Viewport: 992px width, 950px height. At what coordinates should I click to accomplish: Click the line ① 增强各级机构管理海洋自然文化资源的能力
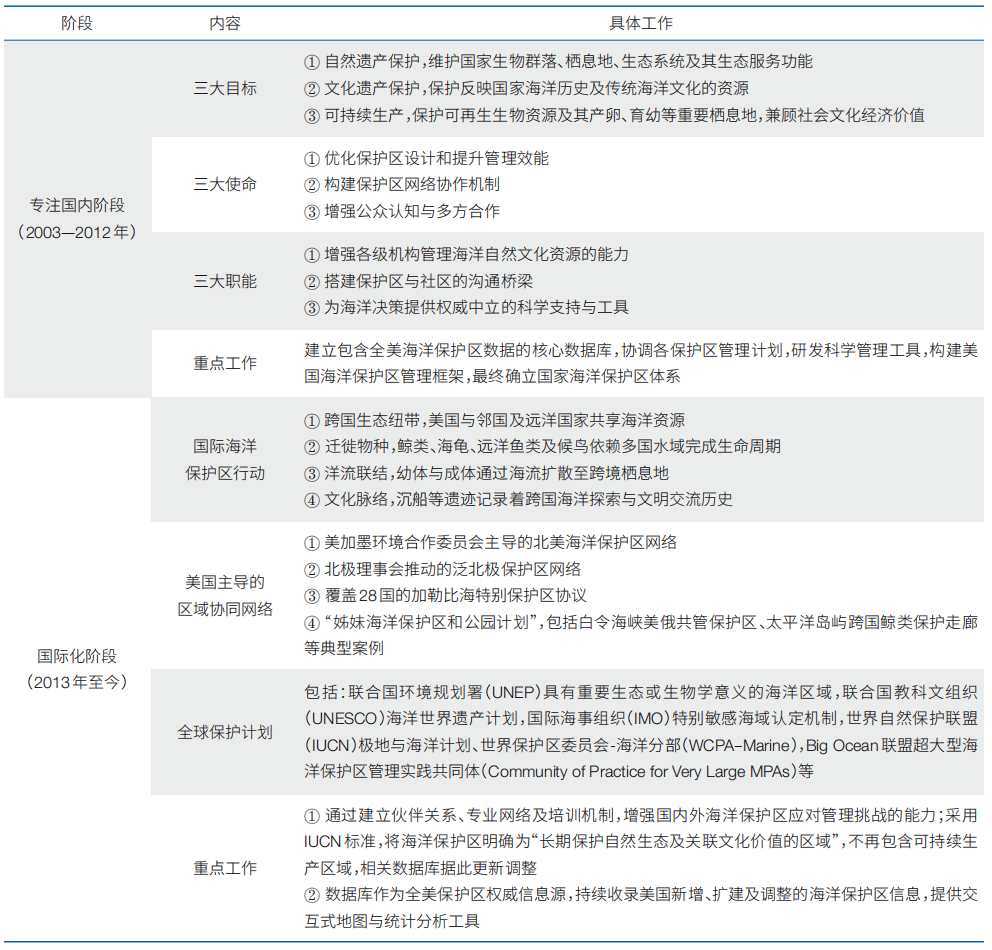click(466, 255)
